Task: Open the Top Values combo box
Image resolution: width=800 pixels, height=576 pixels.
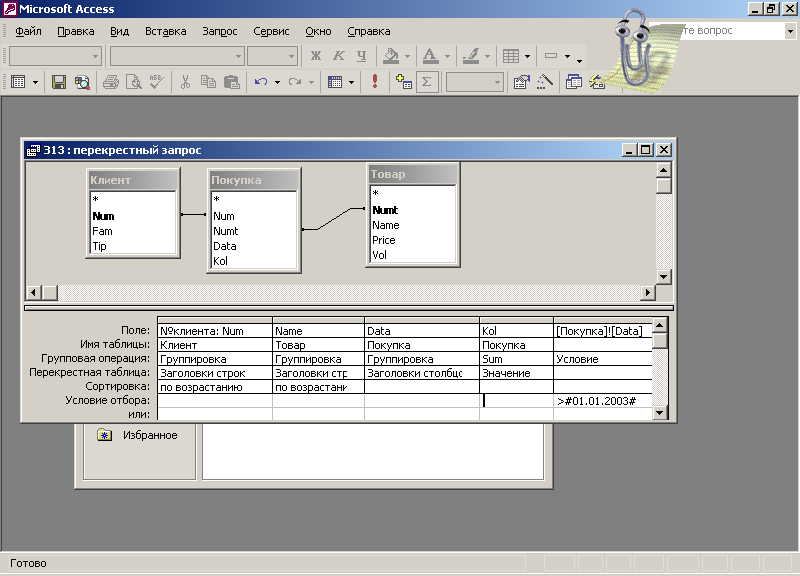Action: [x=474, y=82]
